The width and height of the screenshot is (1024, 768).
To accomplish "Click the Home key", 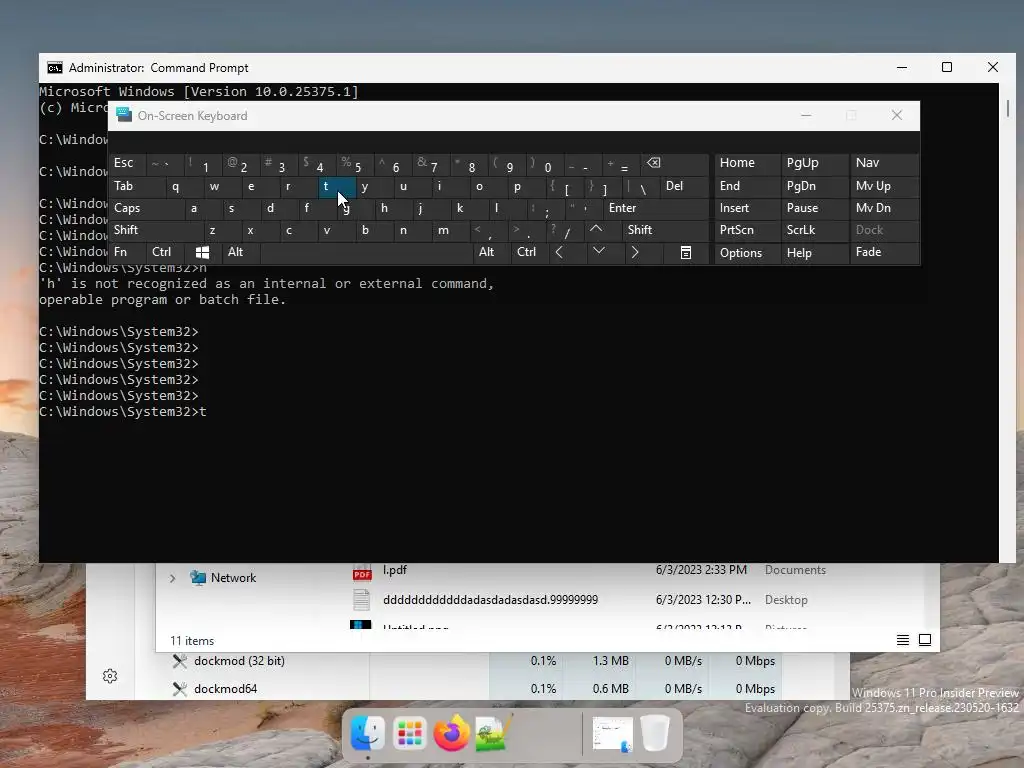I will (747, 163).
